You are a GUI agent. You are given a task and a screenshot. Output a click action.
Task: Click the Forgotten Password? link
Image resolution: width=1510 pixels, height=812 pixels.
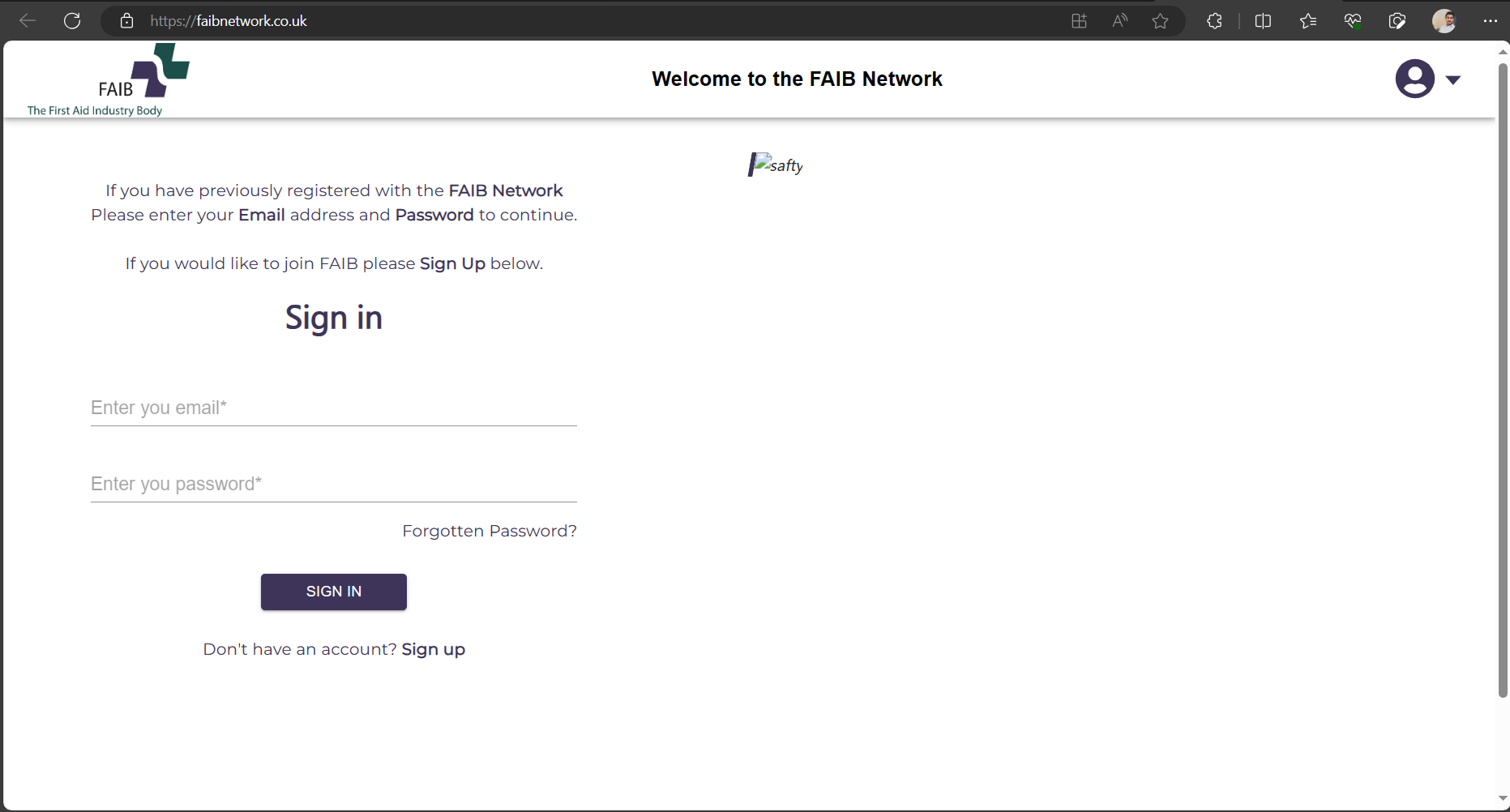[489, 531]
